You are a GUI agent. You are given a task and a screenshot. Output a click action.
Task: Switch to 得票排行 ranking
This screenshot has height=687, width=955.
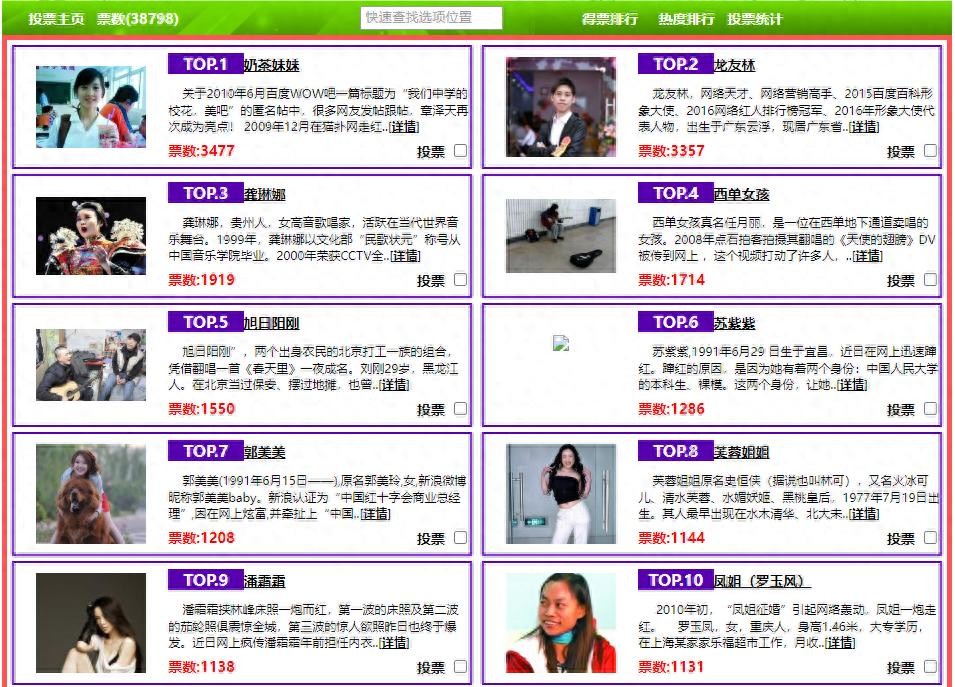[x=609, y=19]
